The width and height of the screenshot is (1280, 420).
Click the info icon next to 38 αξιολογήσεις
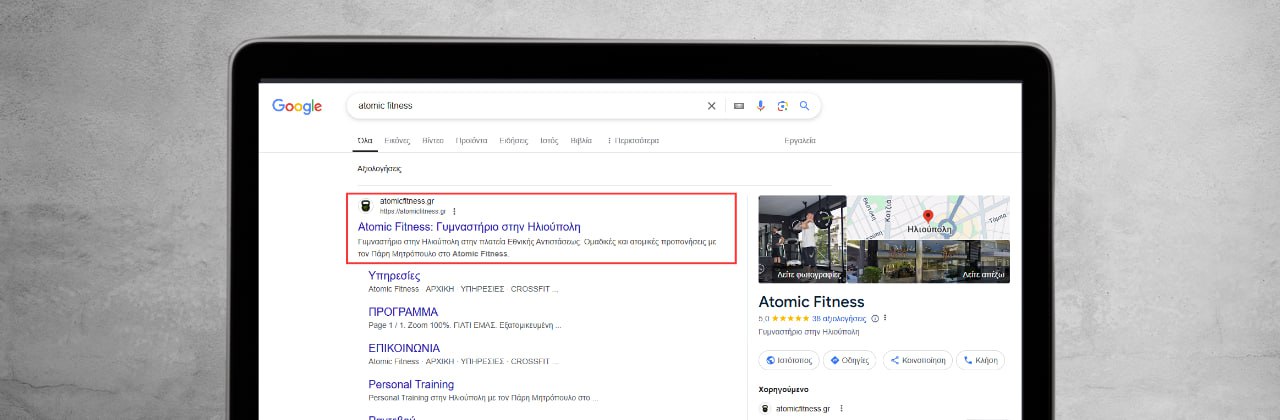click(875, 318)
